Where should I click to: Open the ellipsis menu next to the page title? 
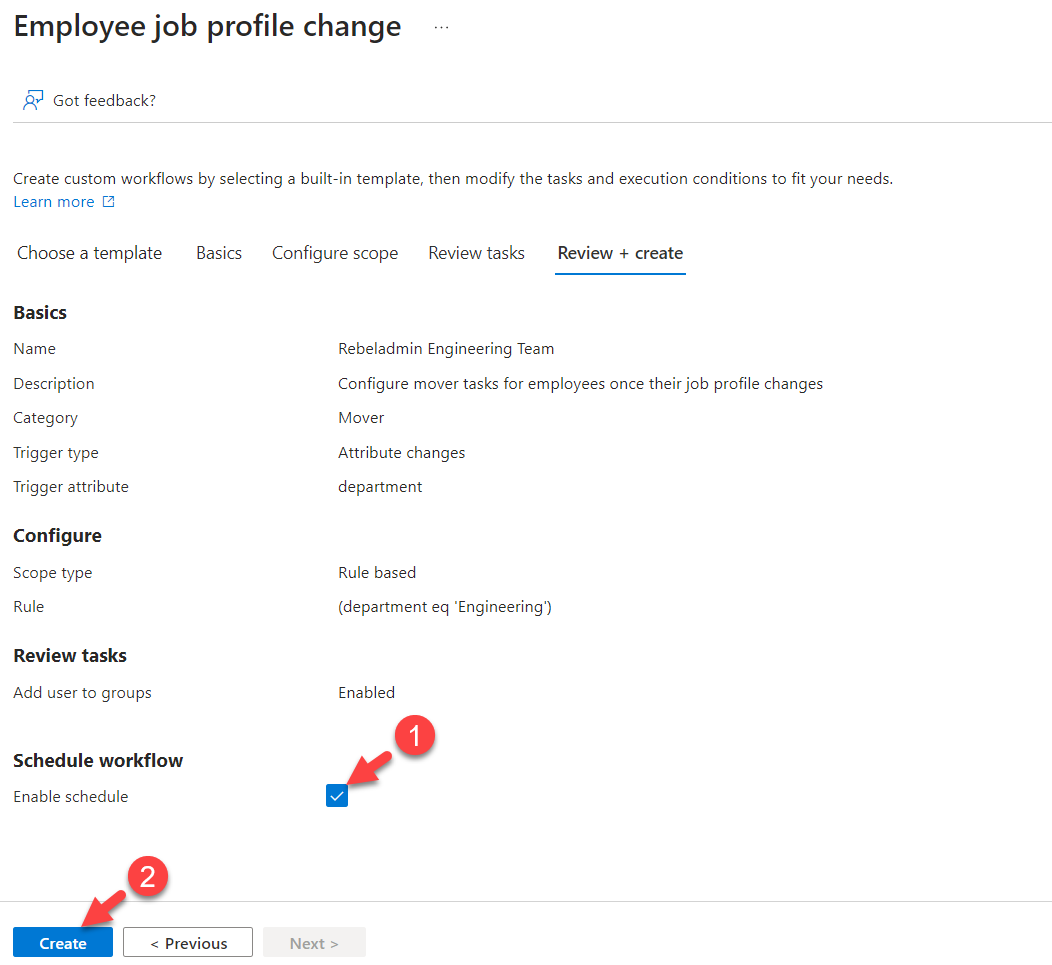pyautogui.click(x=441, y=27)
